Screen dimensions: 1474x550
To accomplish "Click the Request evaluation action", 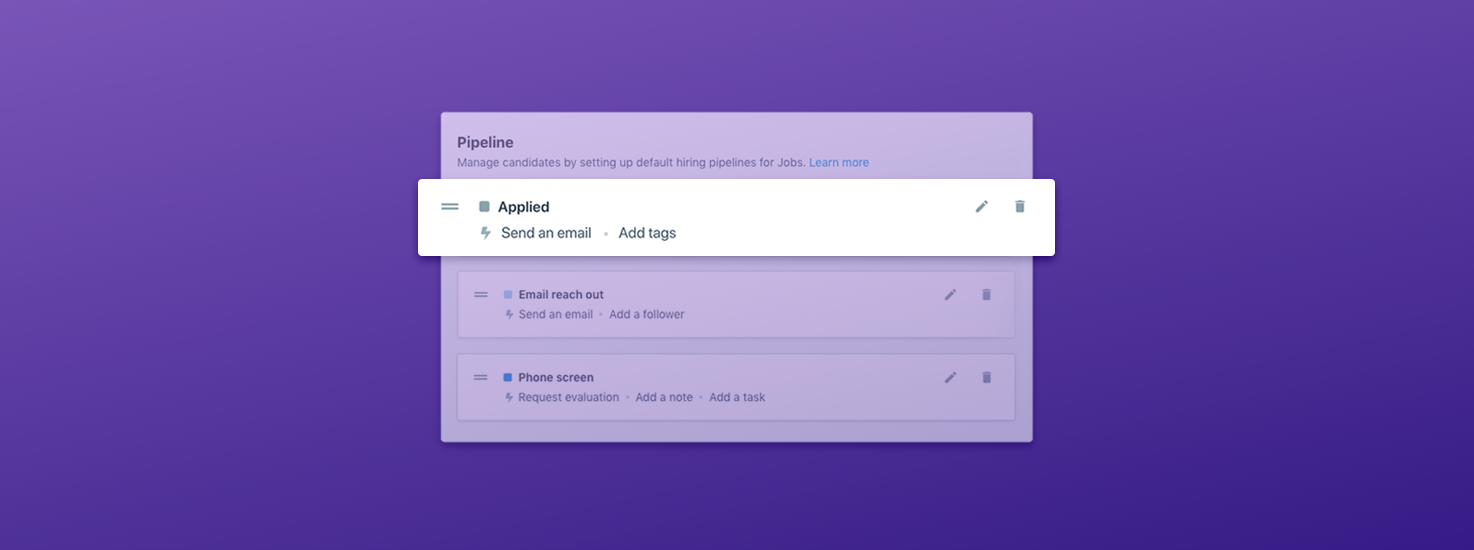I will point(569,397).
